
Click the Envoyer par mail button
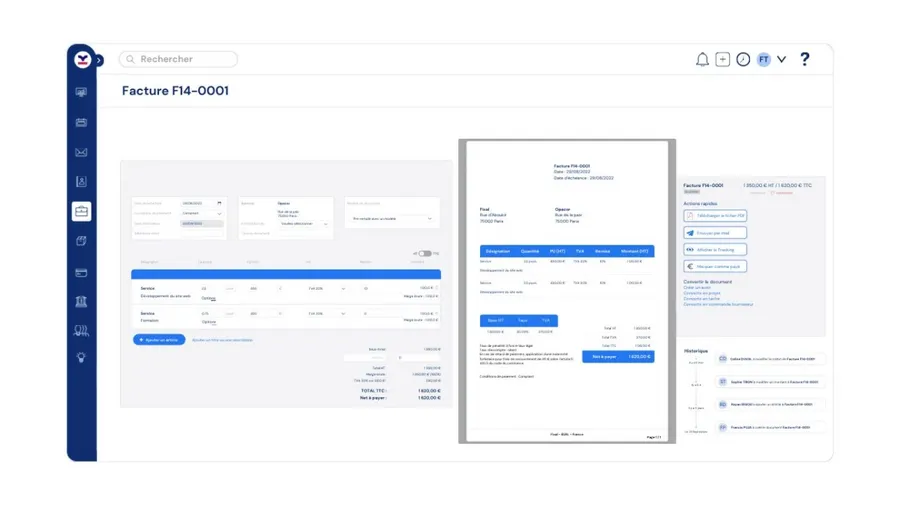[x=715, y=233]
